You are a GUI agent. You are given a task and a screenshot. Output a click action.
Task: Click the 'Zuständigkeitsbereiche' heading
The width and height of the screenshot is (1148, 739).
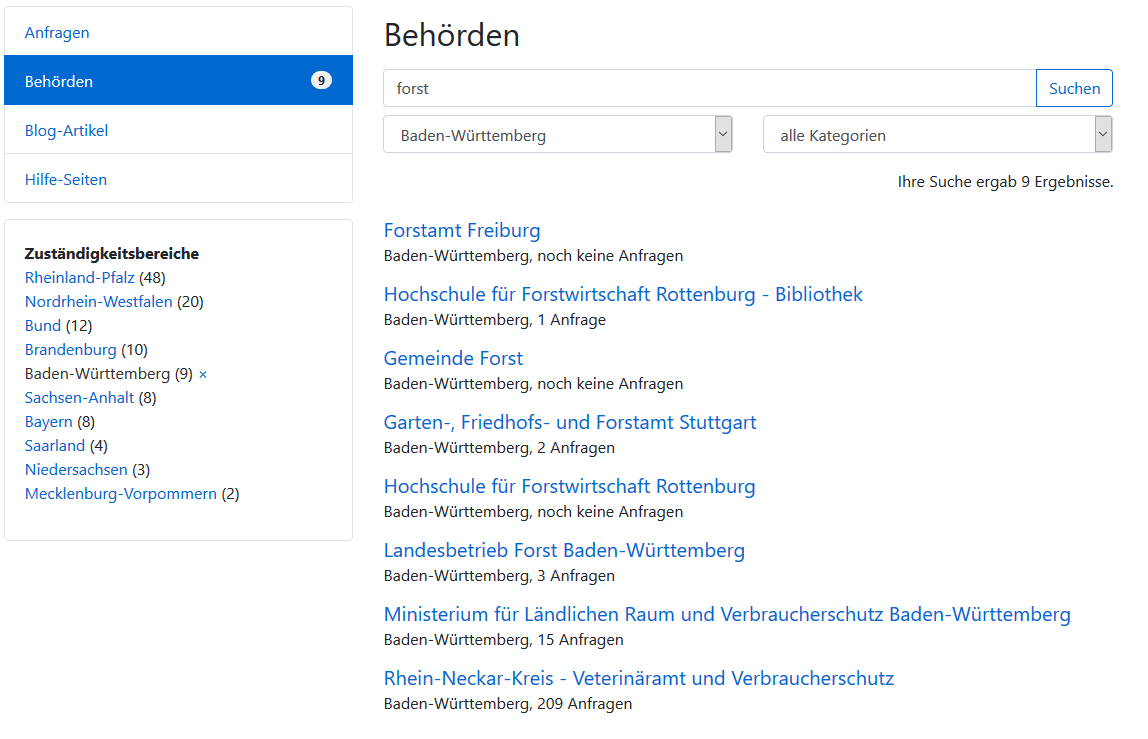(112, 253)
